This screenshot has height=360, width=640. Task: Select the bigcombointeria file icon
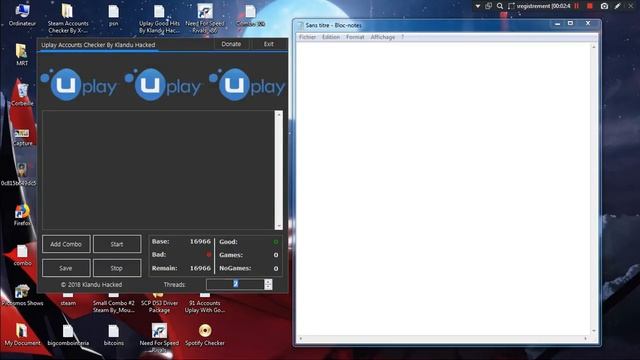(x=68, y=335)
